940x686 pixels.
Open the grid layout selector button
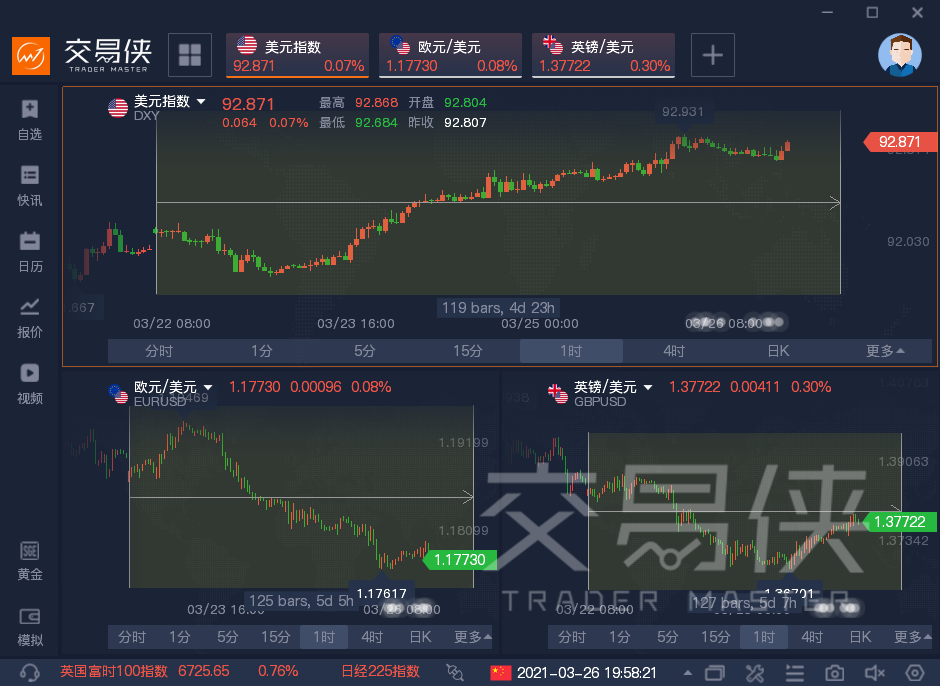(190, 55)
